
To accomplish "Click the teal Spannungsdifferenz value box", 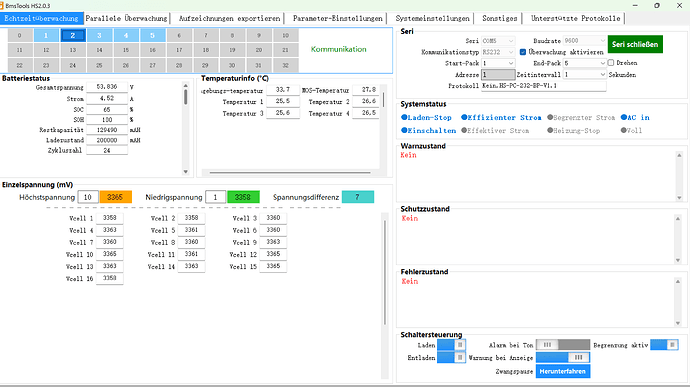I will coord(358,197).
